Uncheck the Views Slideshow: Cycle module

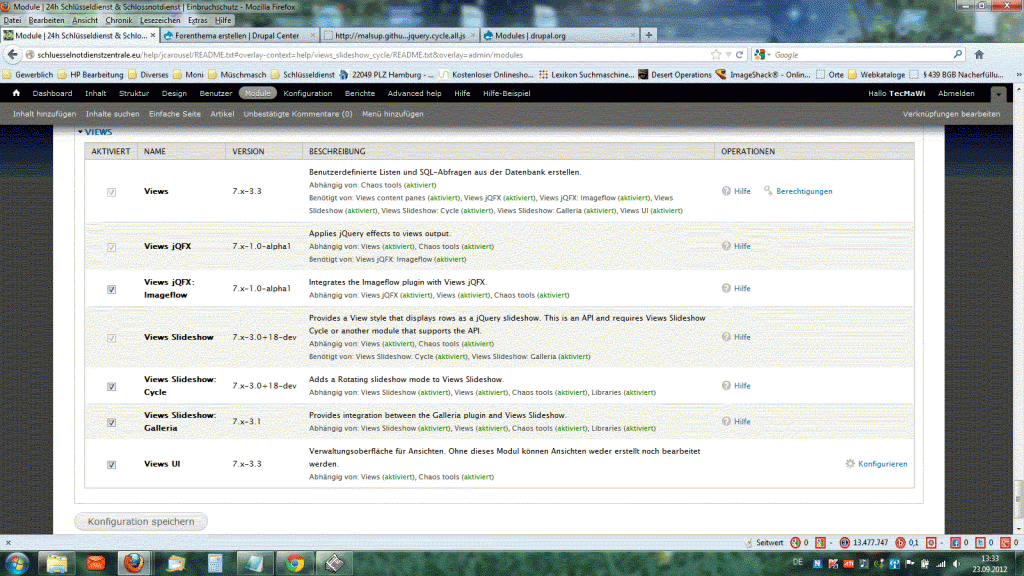pyautogui.click(x=111, y=386)
